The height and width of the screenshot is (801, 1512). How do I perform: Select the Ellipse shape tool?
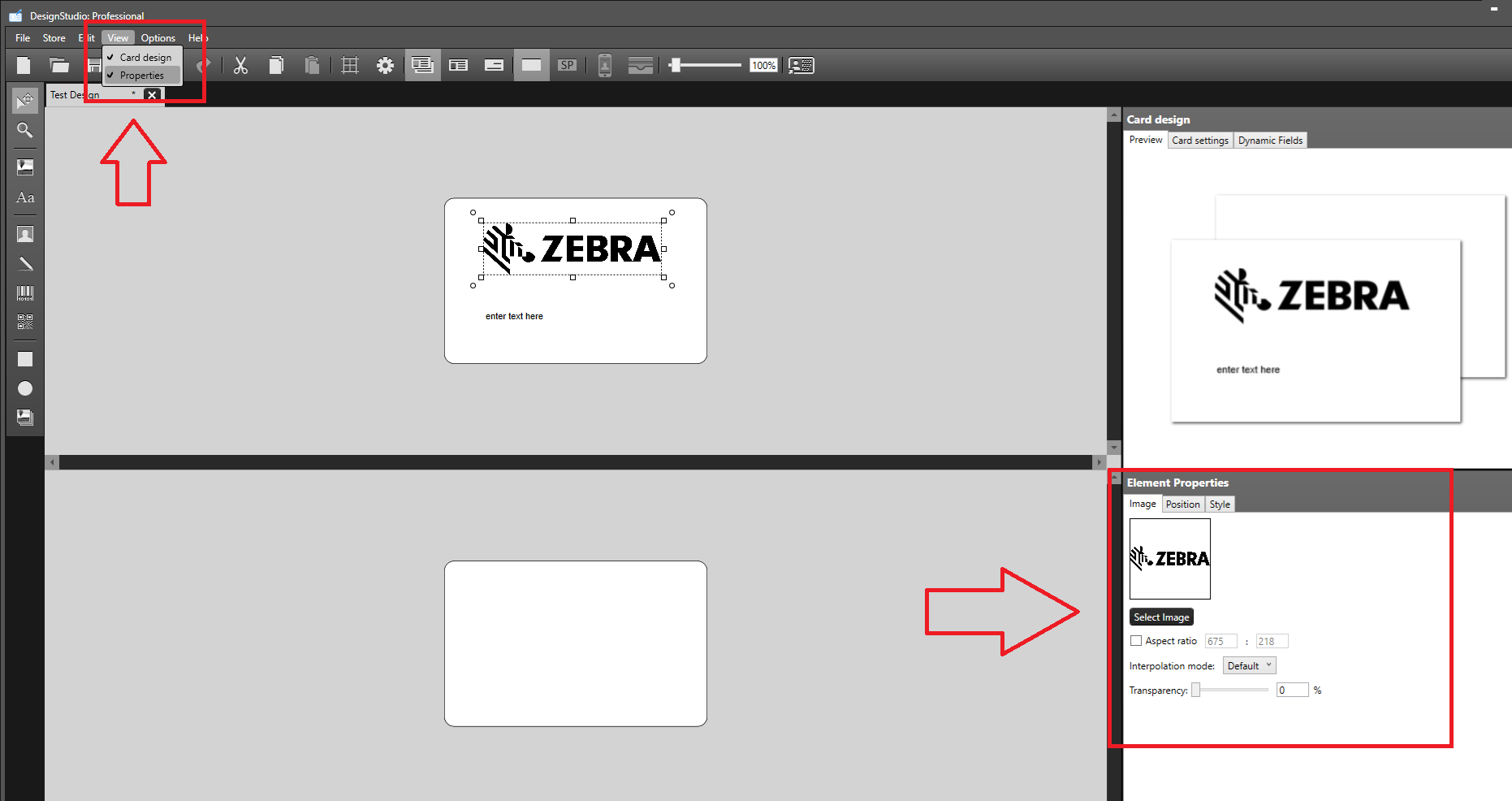(x=24, y=388)
